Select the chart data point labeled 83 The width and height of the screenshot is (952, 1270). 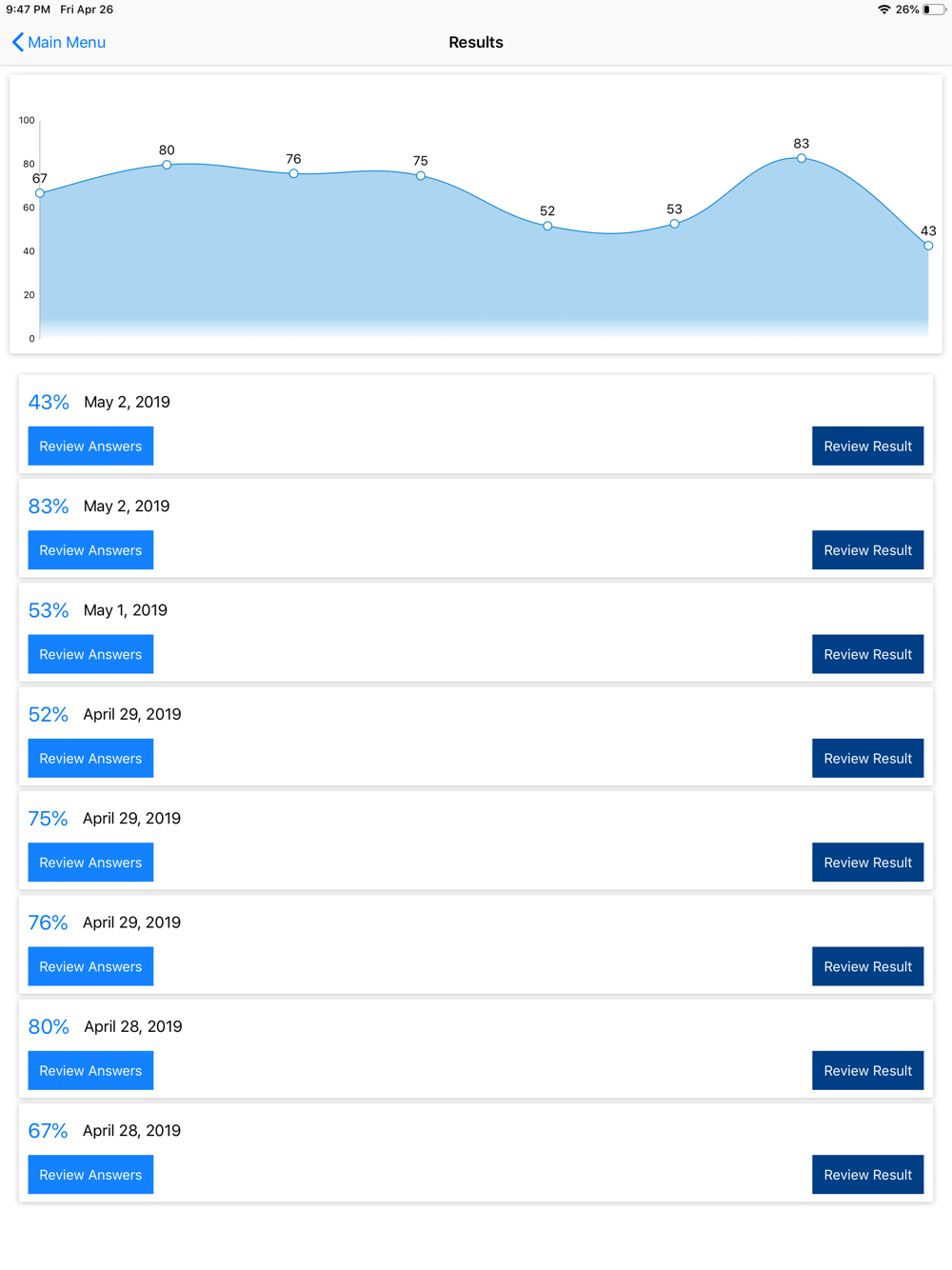tap(802, 158)
